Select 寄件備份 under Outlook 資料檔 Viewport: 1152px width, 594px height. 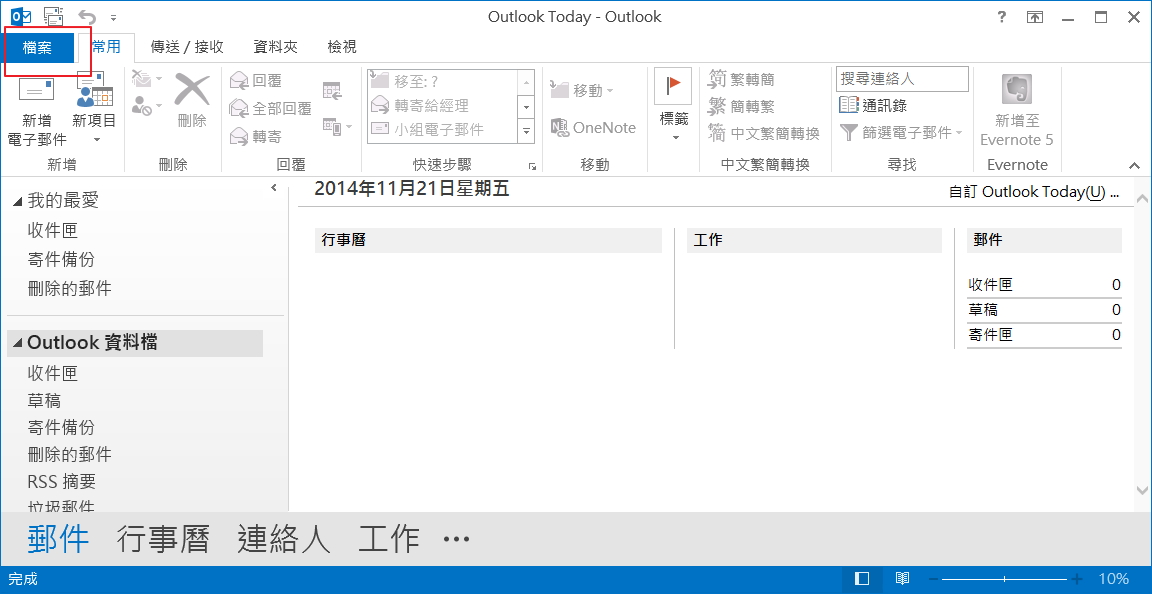tap(61, 428)
